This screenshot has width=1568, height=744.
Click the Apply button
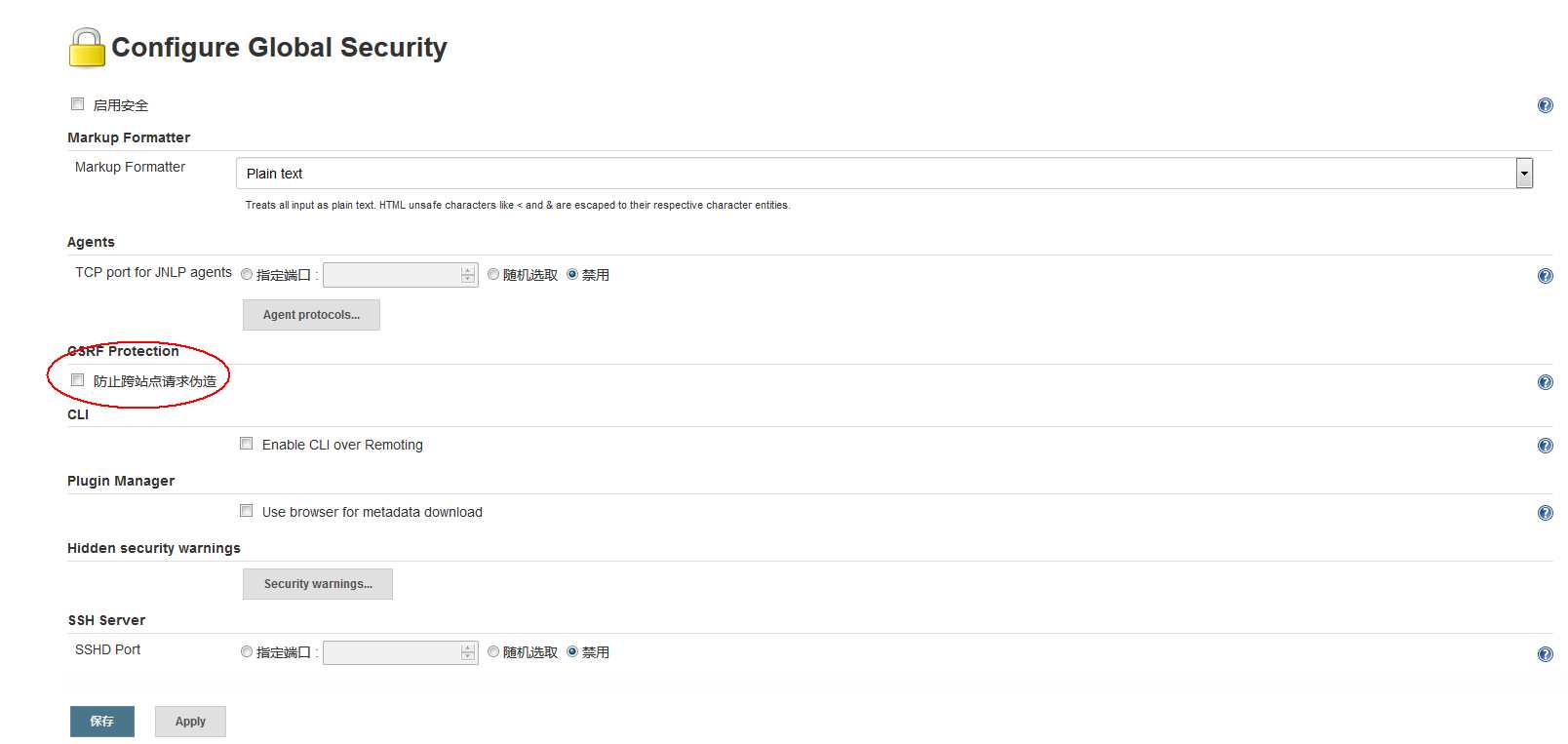[190, 722]
